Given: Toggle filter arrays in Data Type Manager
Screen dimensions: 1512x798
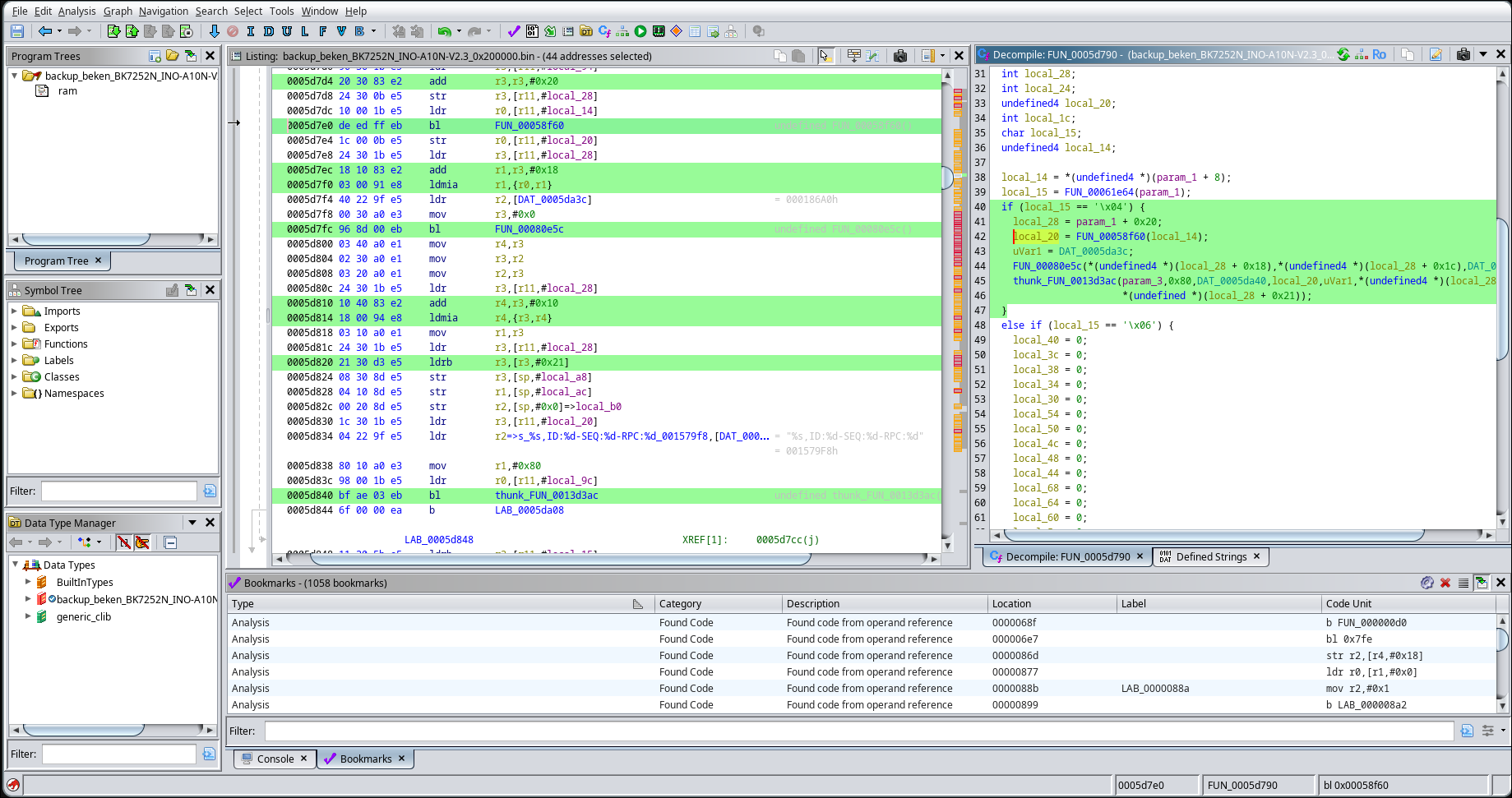Looking at the screenshot, I should coord(123,542).
